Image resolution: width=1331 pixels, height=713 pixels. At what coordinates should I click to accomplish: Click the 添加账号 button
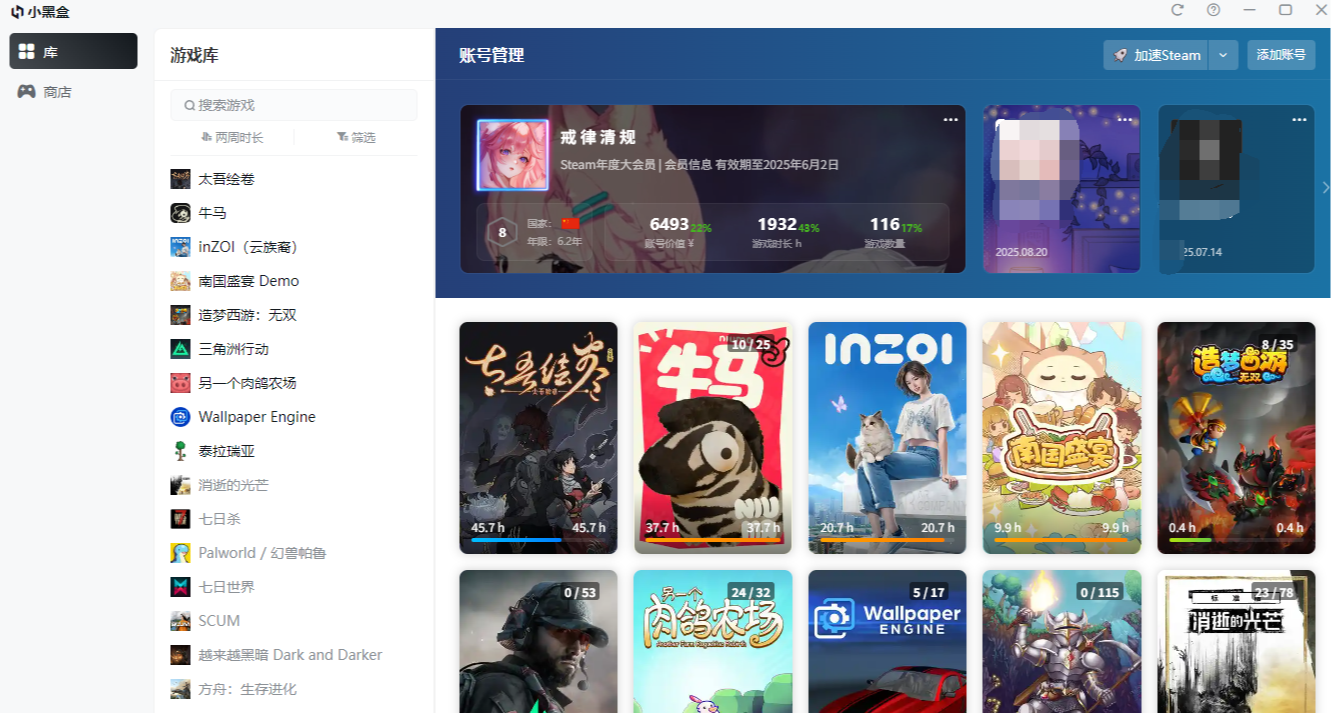(1281, 55)
